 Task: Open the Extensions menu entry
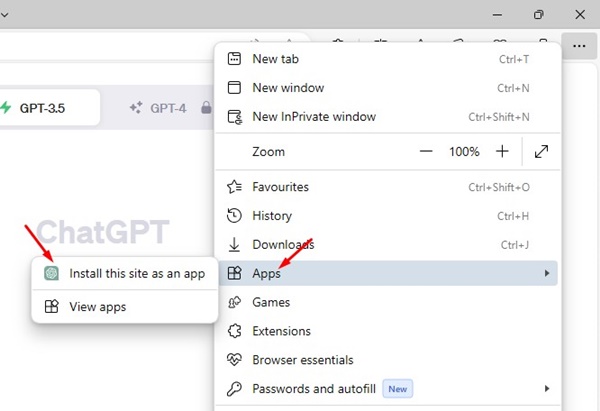pos(388,331)
